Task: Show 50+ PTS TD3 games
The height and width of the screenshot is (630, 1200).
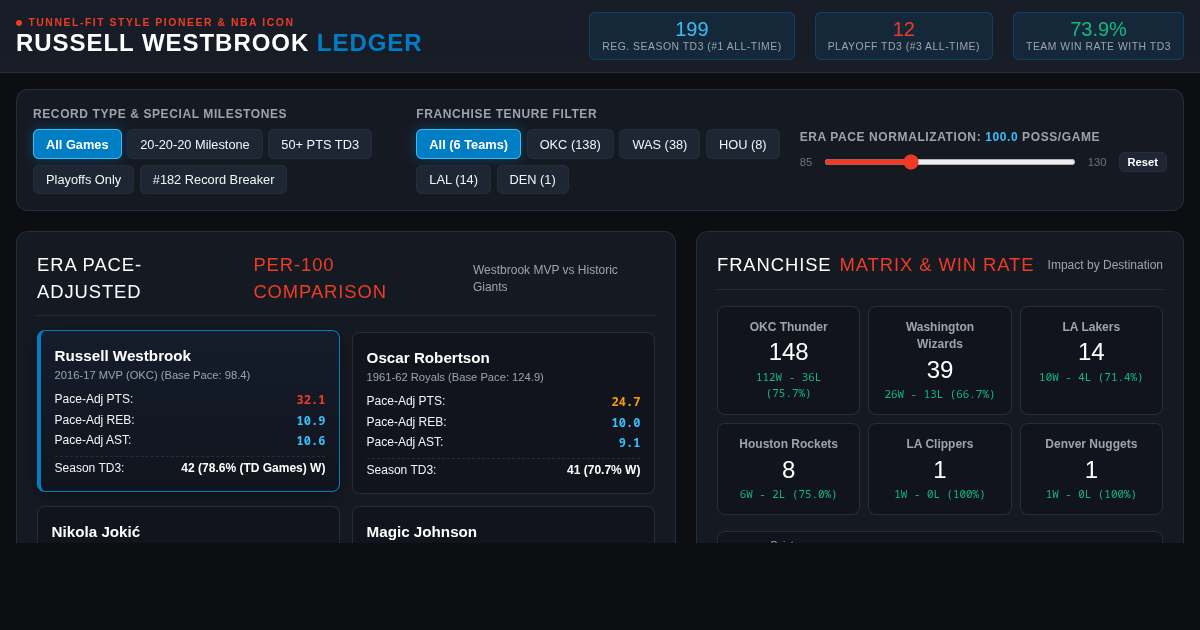Action: (320, 144)
